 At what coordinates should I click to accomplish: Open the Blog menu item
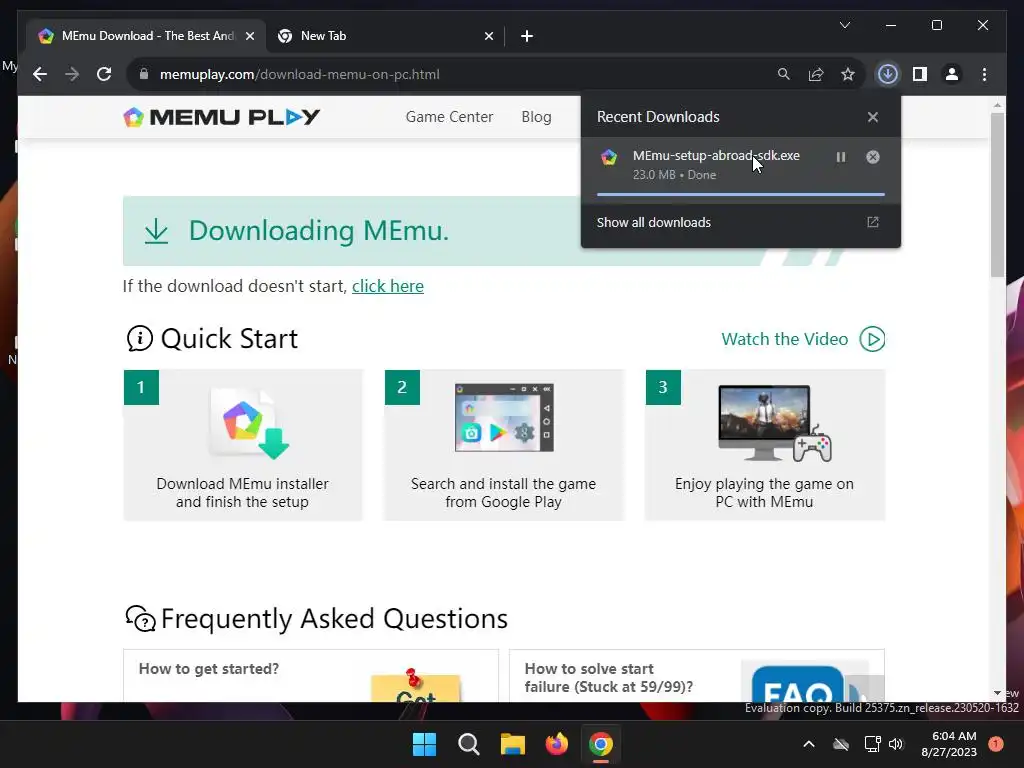click(536, 117)
